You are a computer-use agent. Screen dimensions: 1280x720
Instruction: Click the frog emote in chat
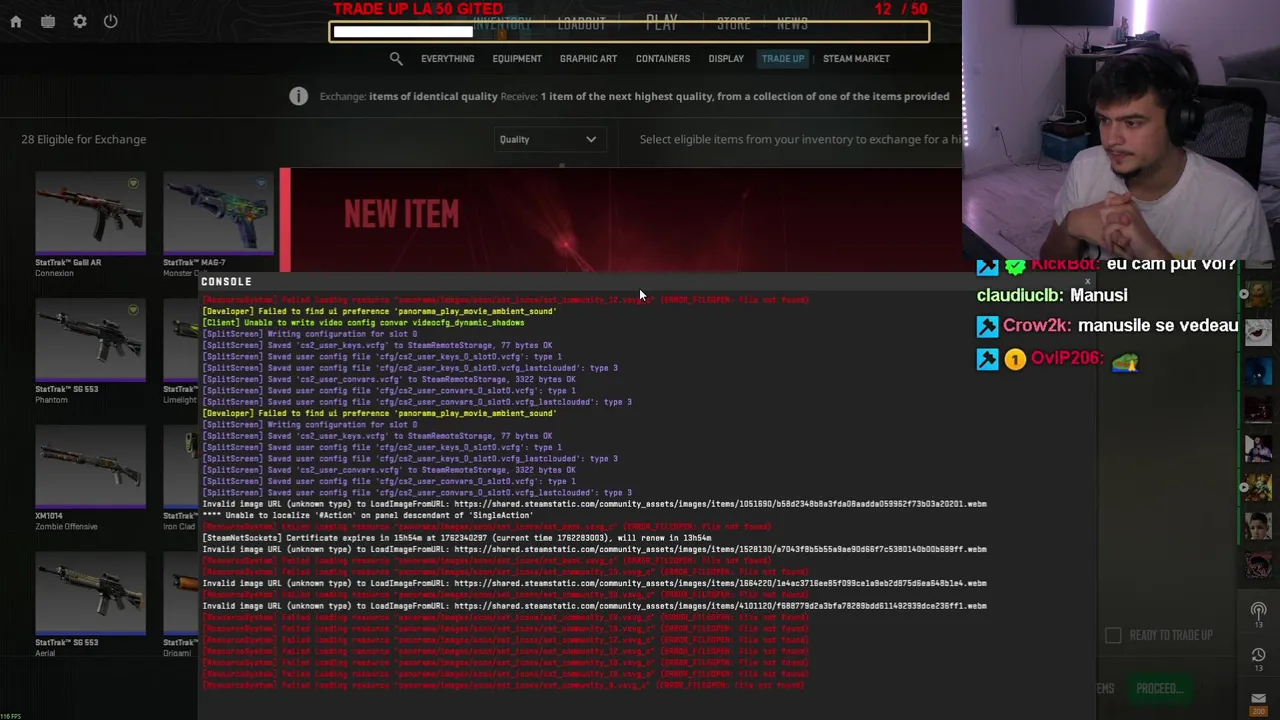[1125, 360]
